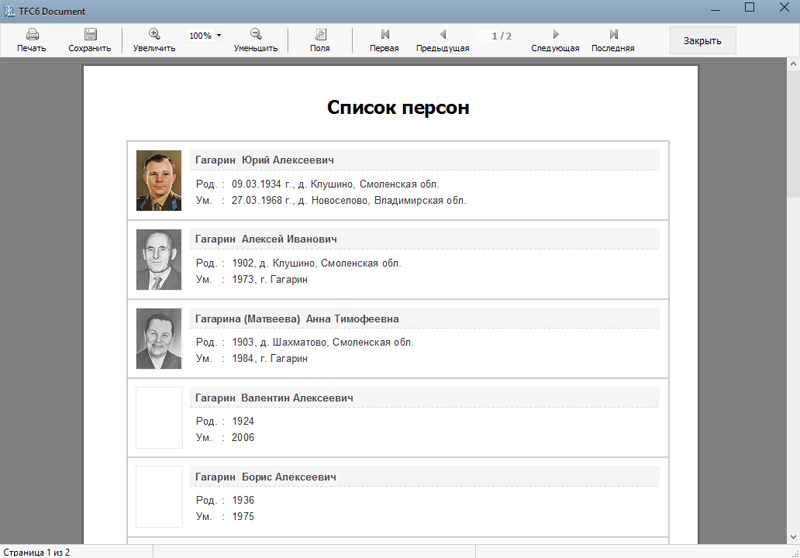The image size is (800, 558).
Task: Click birth year 1936
Action: tap(243, 500)
